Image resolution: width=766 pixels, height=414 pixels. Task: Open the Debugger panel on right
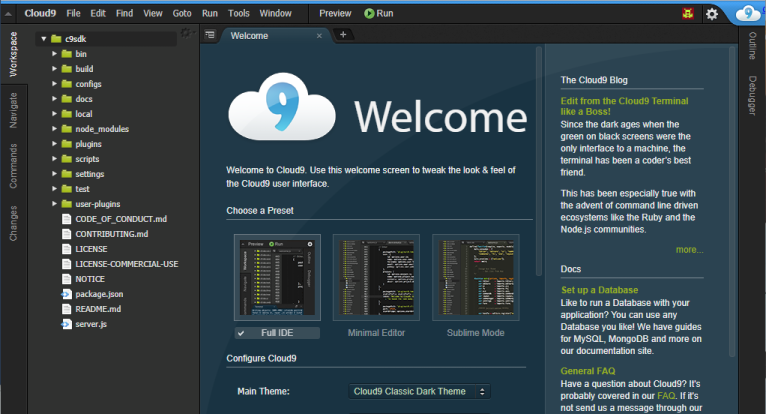tap(753, 96)
